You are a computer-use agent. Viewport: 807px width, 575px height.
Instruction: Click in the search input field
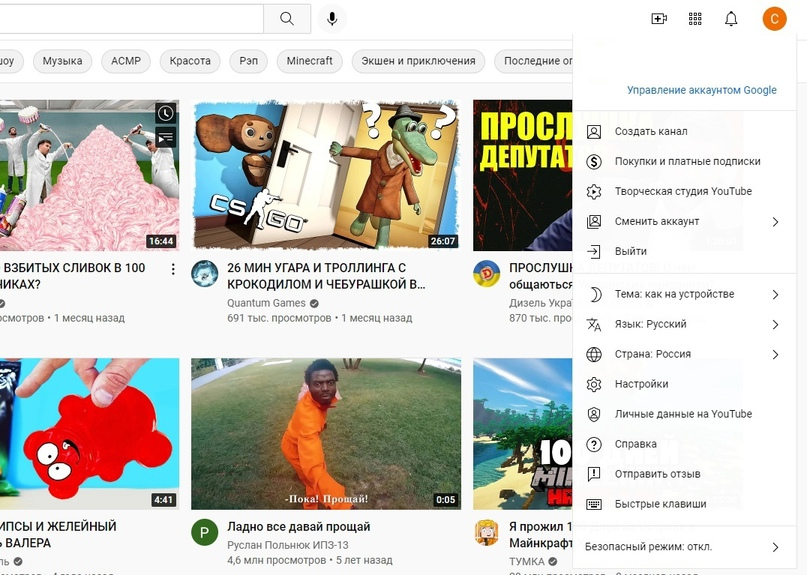[131, 19]
